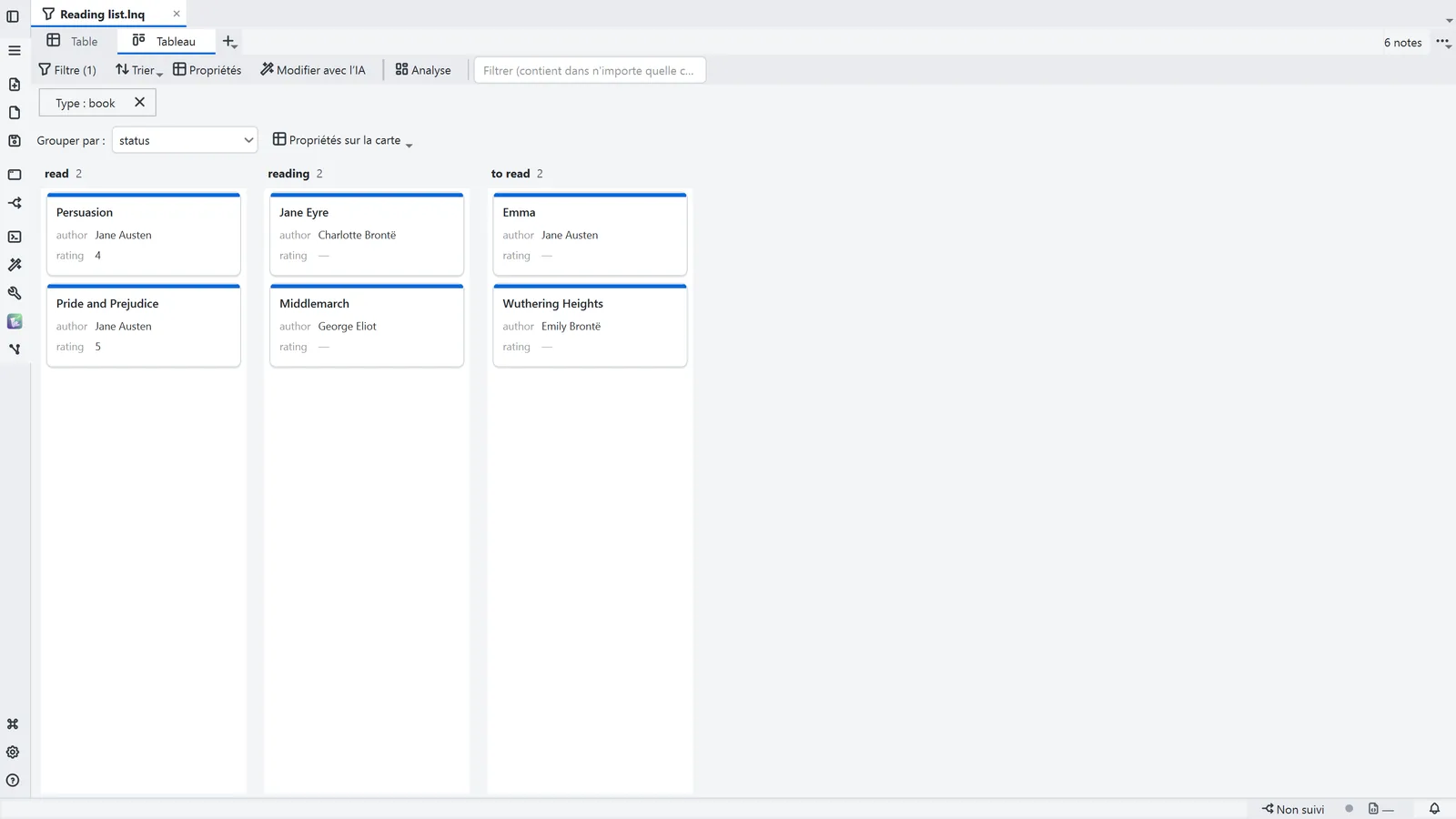Open the Propriétés toolbar button
The width and height of the screenshot is (1456, 819).
[207, 70]
